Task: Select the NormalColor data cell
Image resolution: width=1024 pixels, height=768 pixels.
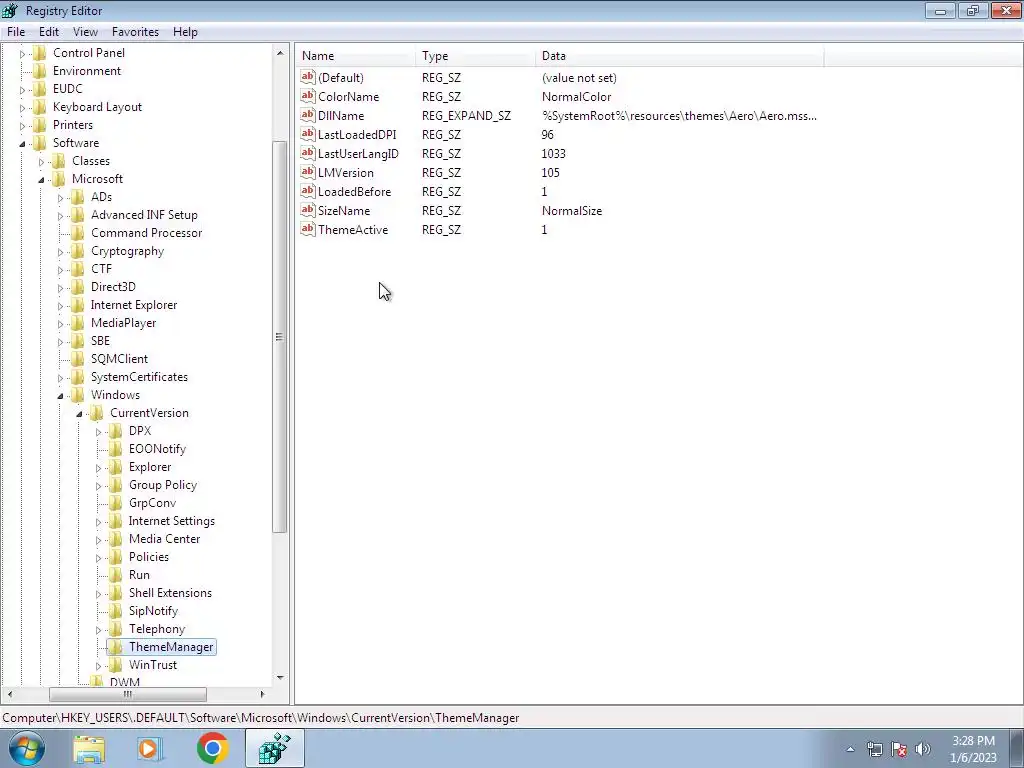Action: coord(576,96)
